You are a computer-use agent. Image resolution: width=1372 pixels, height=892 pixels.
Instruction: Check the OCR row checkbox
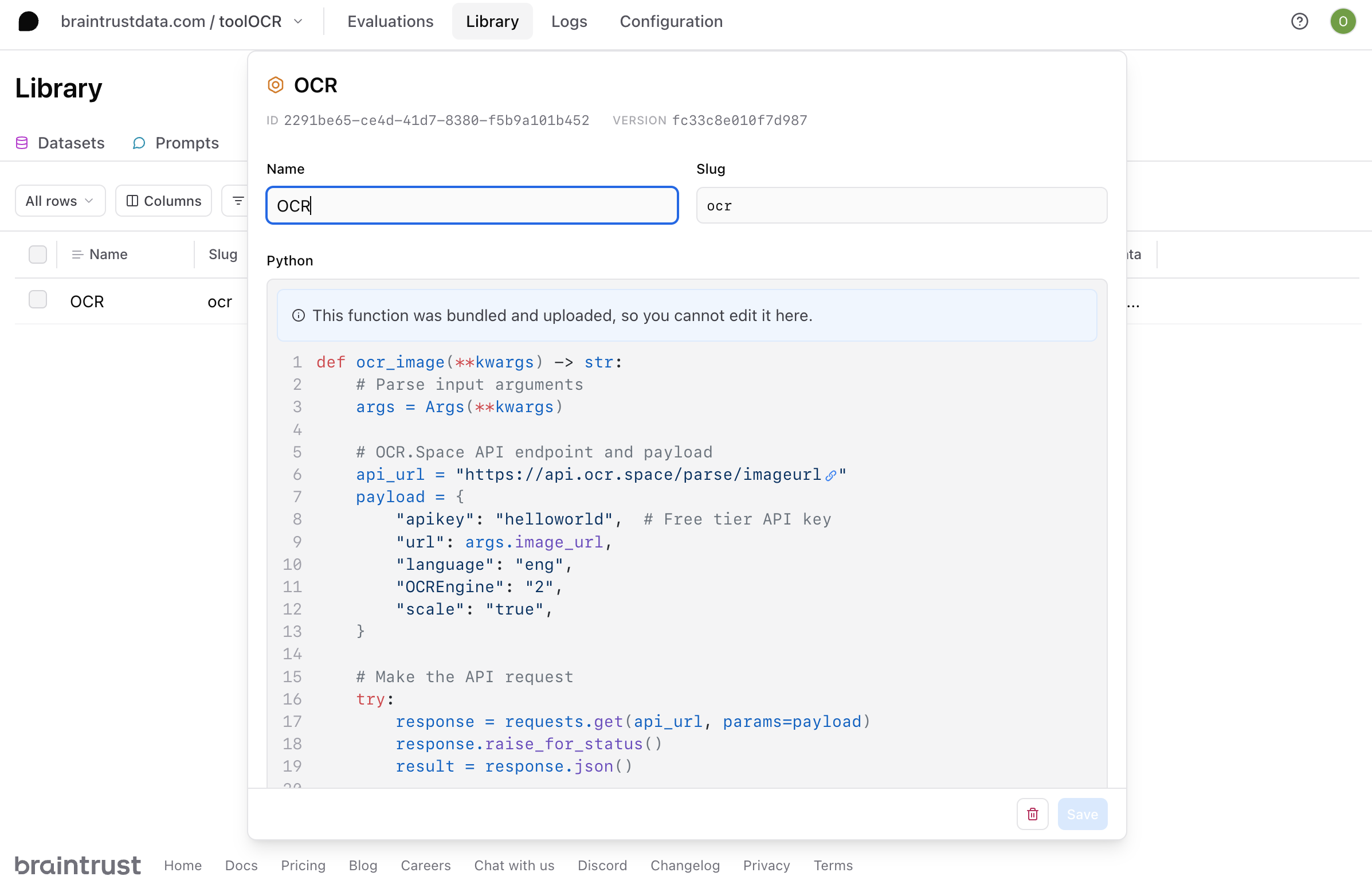[37, 299]
